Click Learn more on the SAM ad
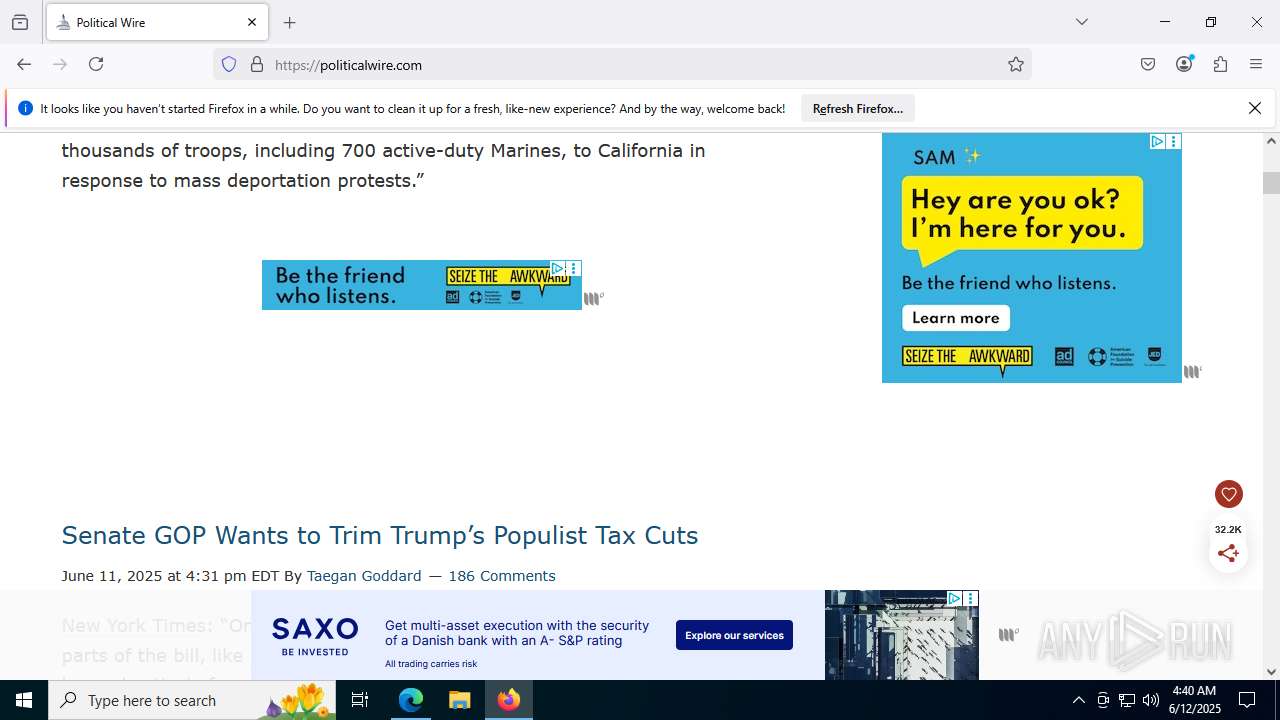Screen dimensions: 1280x720 point(957,318)
